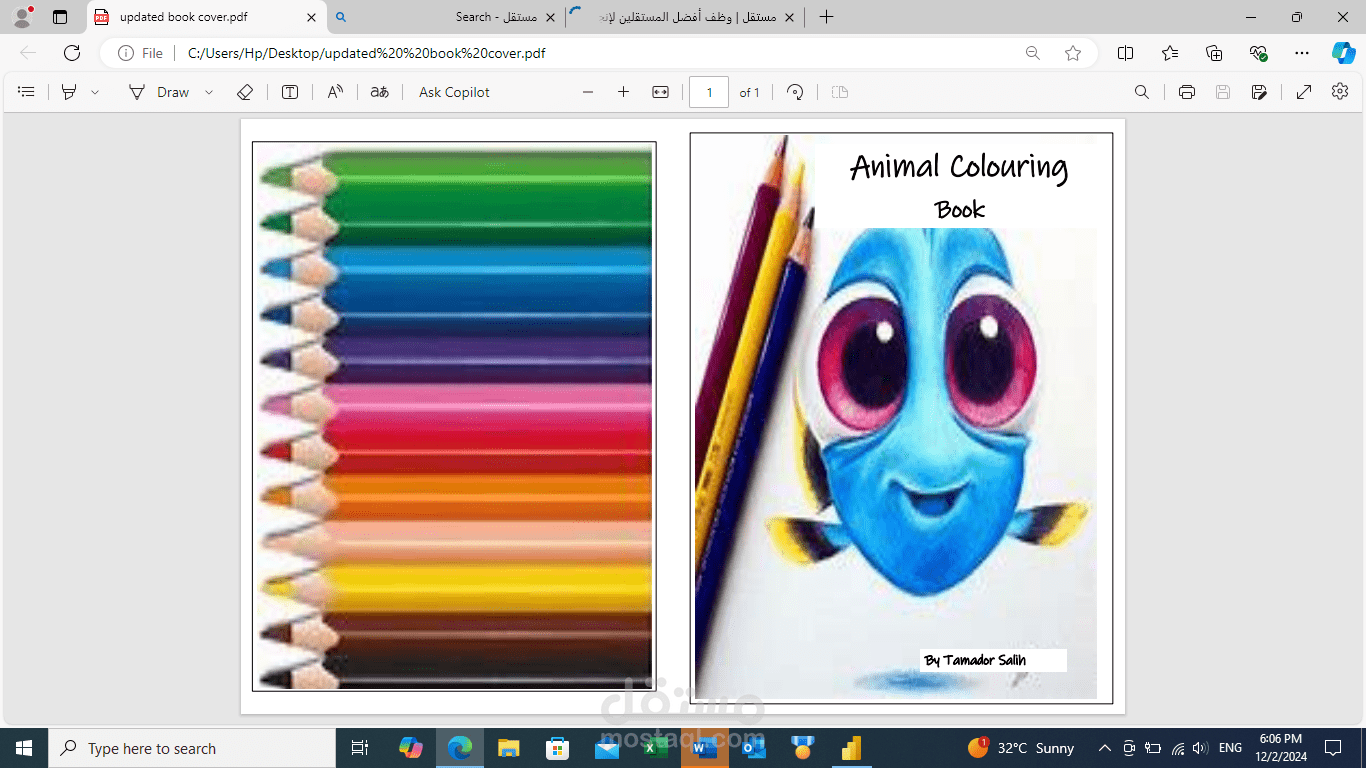This screenshot has height=768, width=1366.
Task: Open the browser profile icon
Action: [x=22, y=17]
